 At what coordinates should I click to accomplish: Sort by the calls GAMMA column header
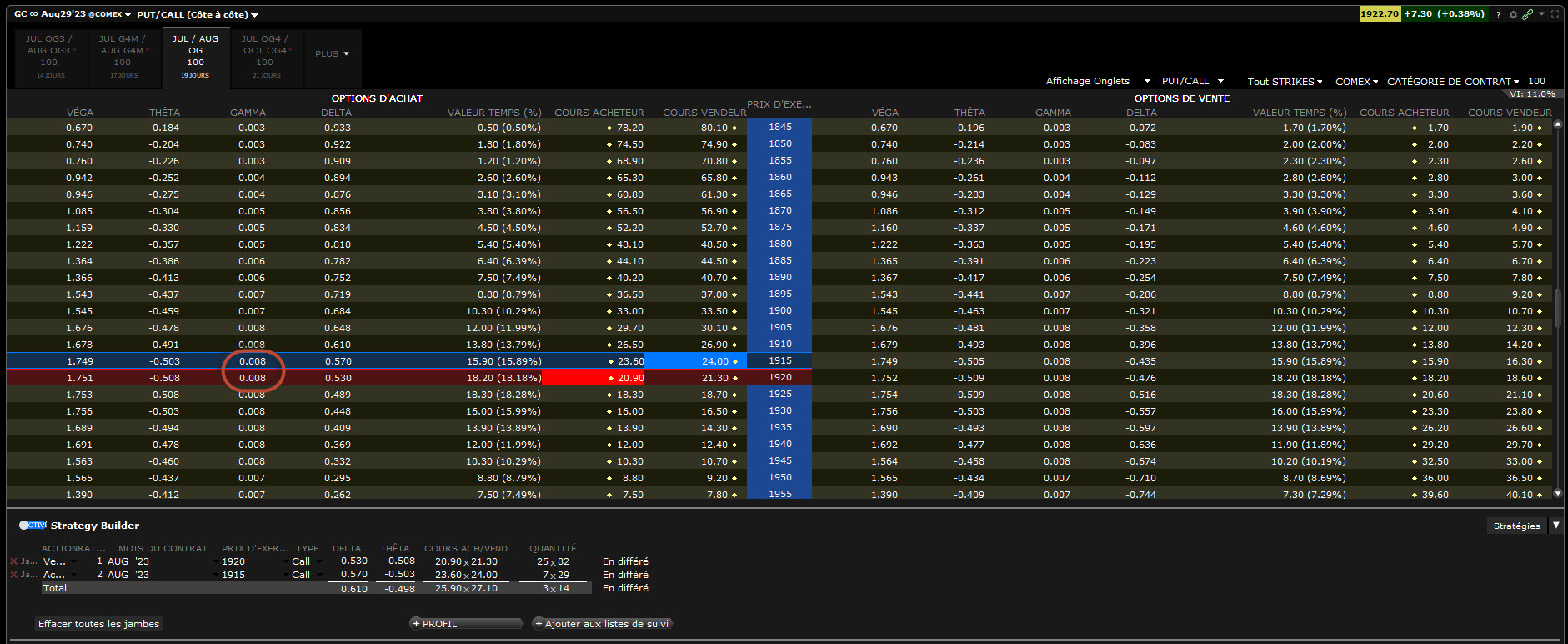pos(248,113)
